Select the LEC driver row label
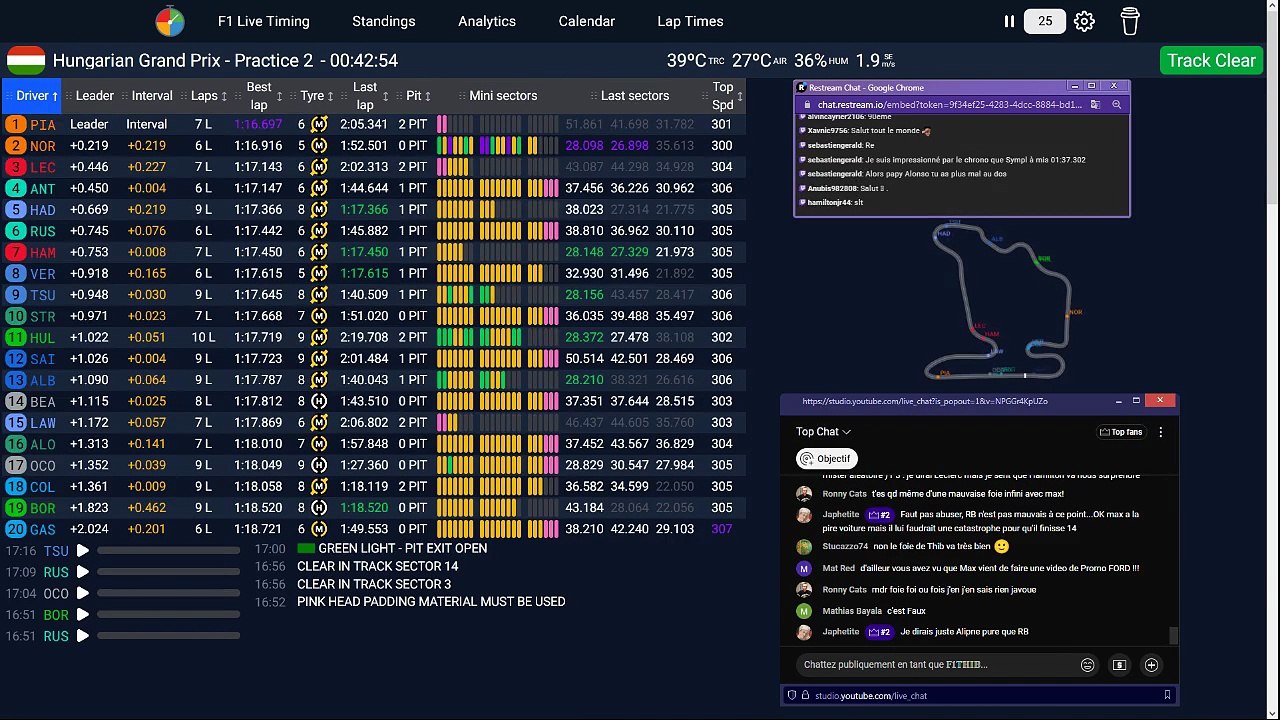1280x720 pixels. (x=43, y=167)
